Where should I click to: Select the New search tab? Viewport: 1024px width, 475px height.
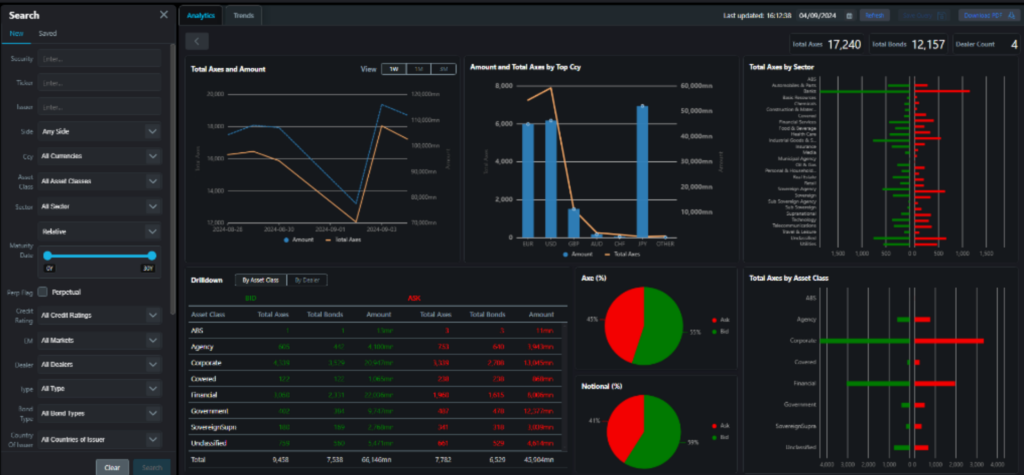(16, 33)
